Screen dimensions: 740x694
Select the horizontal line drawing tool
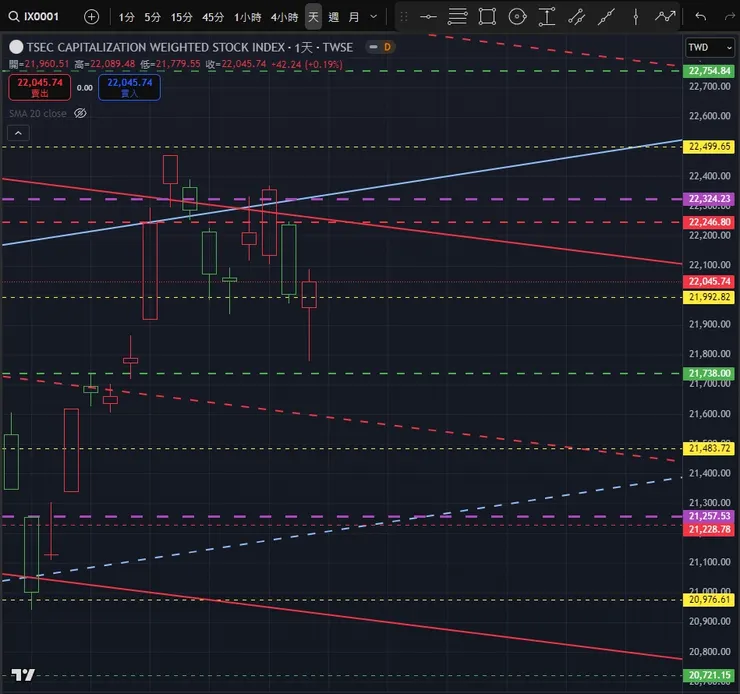[428, 17]
